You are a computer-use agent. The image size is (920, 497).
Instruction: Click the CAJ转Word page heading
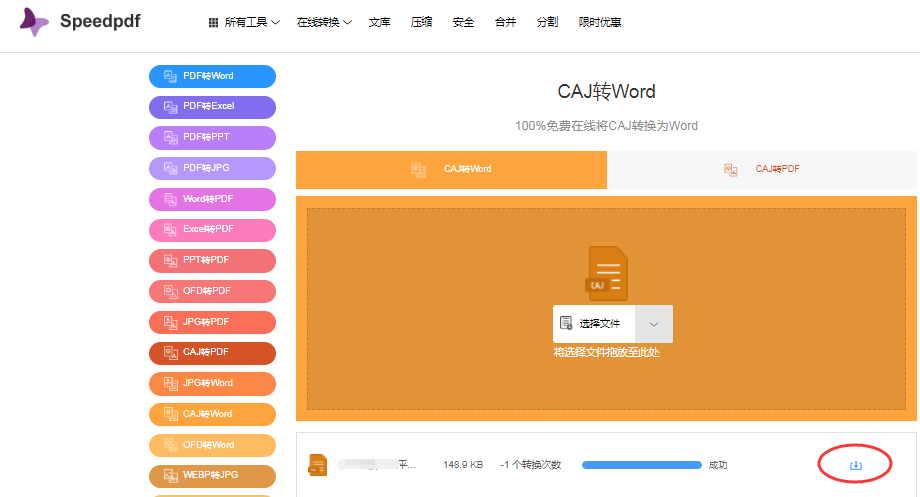click(x=607, y=92)
